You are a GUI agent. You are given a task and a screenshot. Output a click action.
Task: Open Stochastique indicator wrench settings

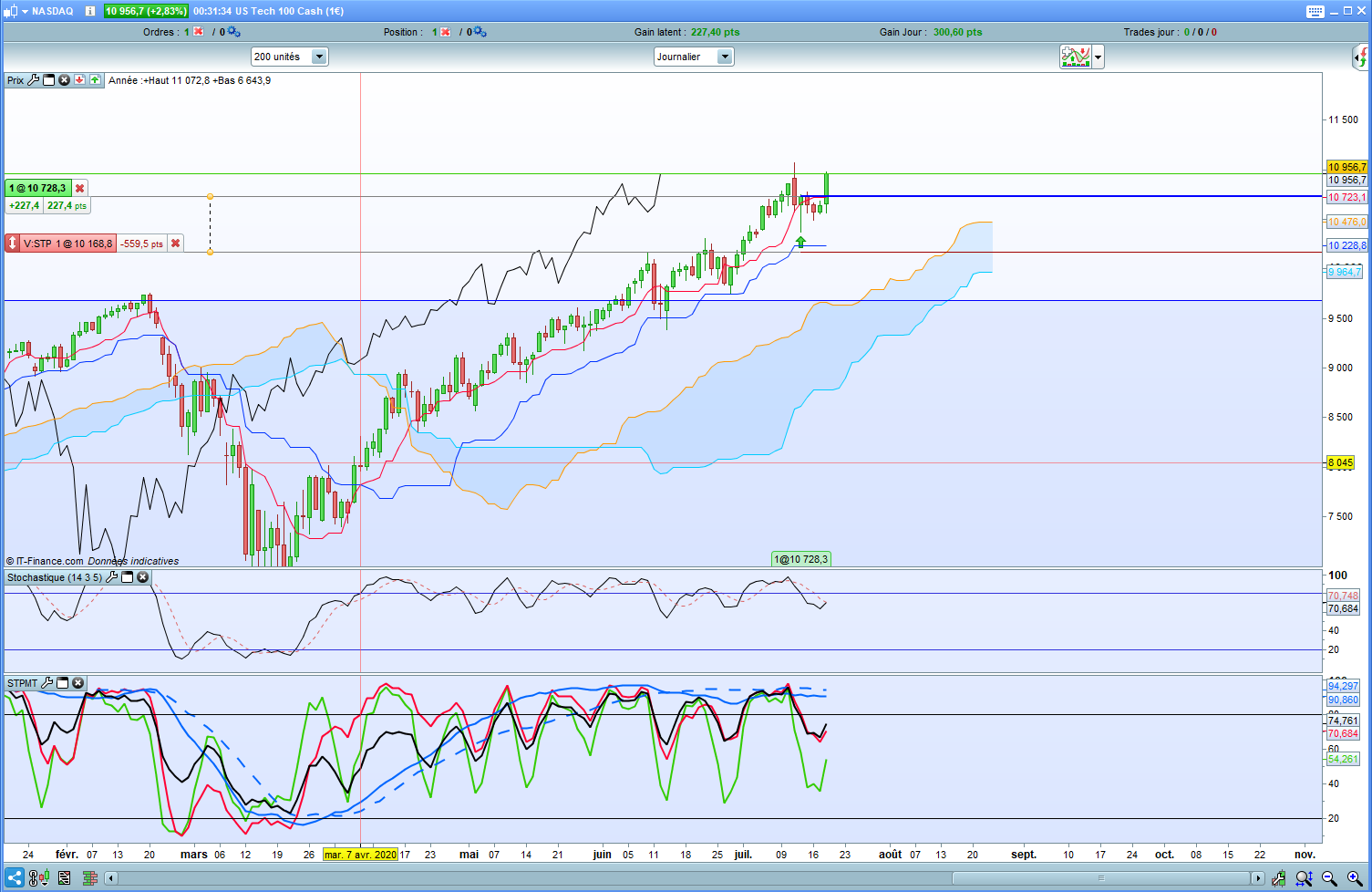click(112, 577)
